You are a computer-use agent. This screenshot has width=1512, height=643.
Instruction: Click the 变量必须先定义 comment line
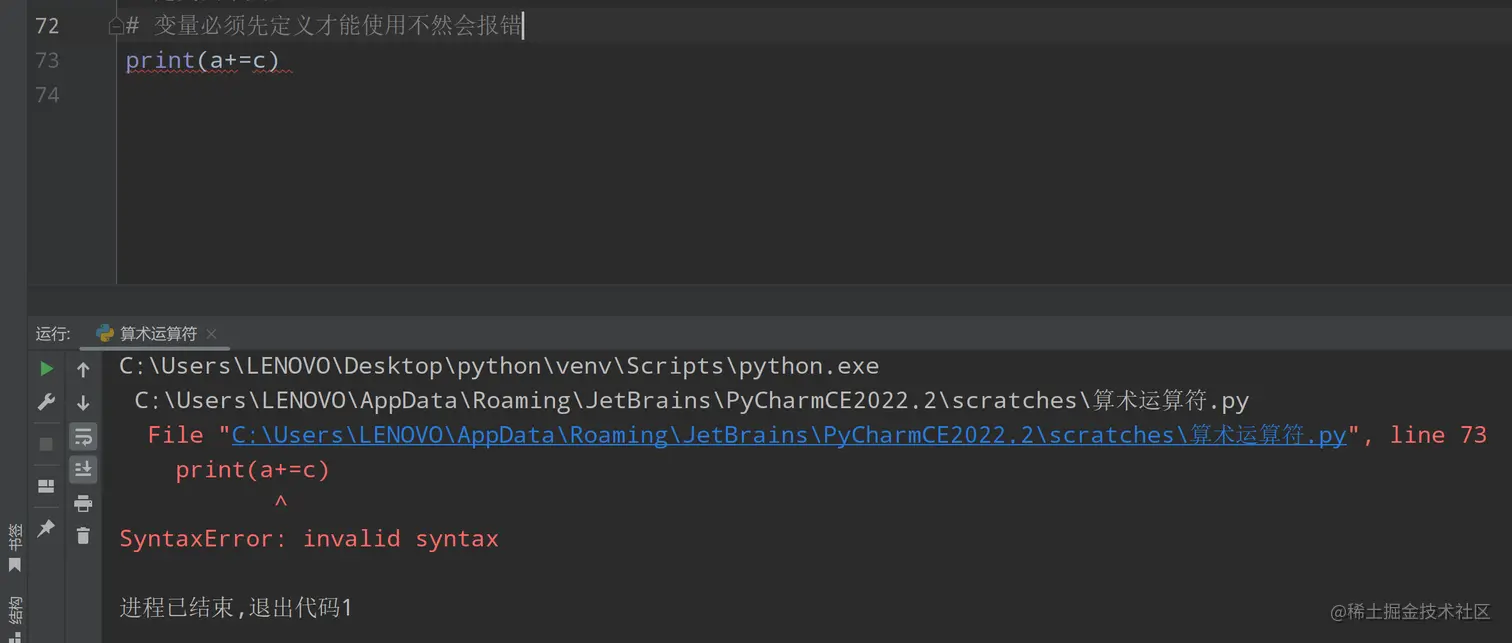tap(324, 27)
